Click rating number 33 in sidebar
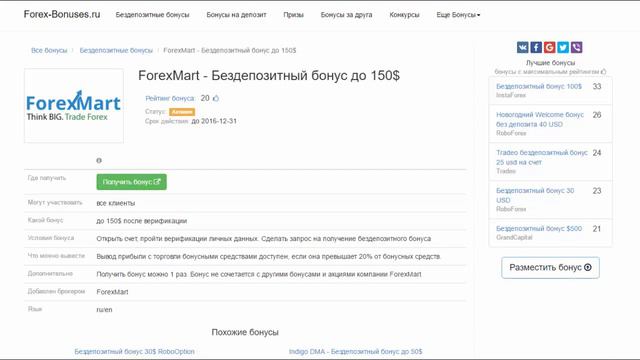The image size is (640, 360). (597, 87)
